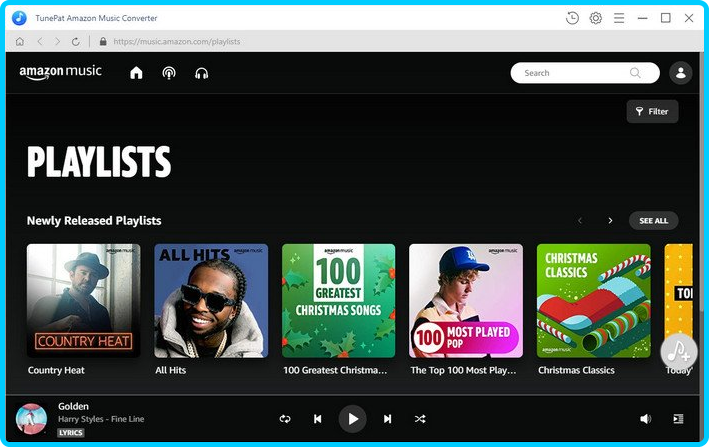Skip to previous track
Screen dimensions: 709x447
(x=318, y=419)
